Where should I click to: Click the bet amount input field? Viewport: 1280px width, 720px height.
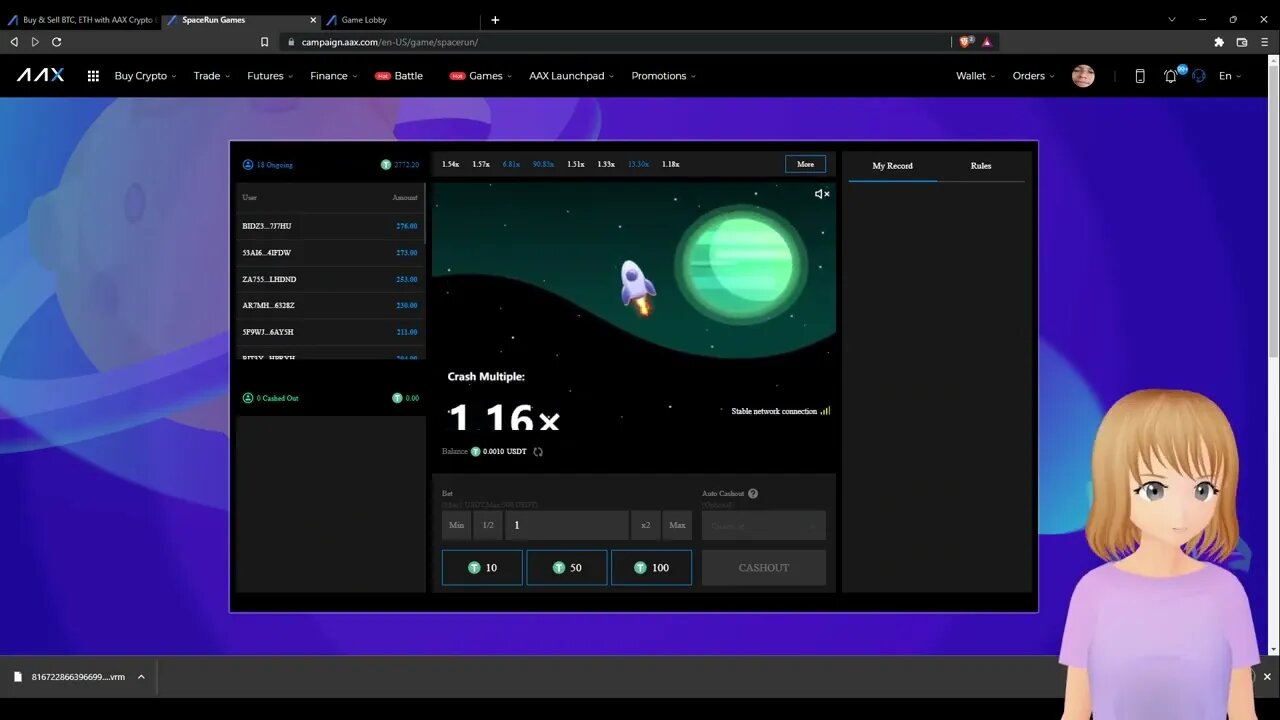[x=567, y=525]
